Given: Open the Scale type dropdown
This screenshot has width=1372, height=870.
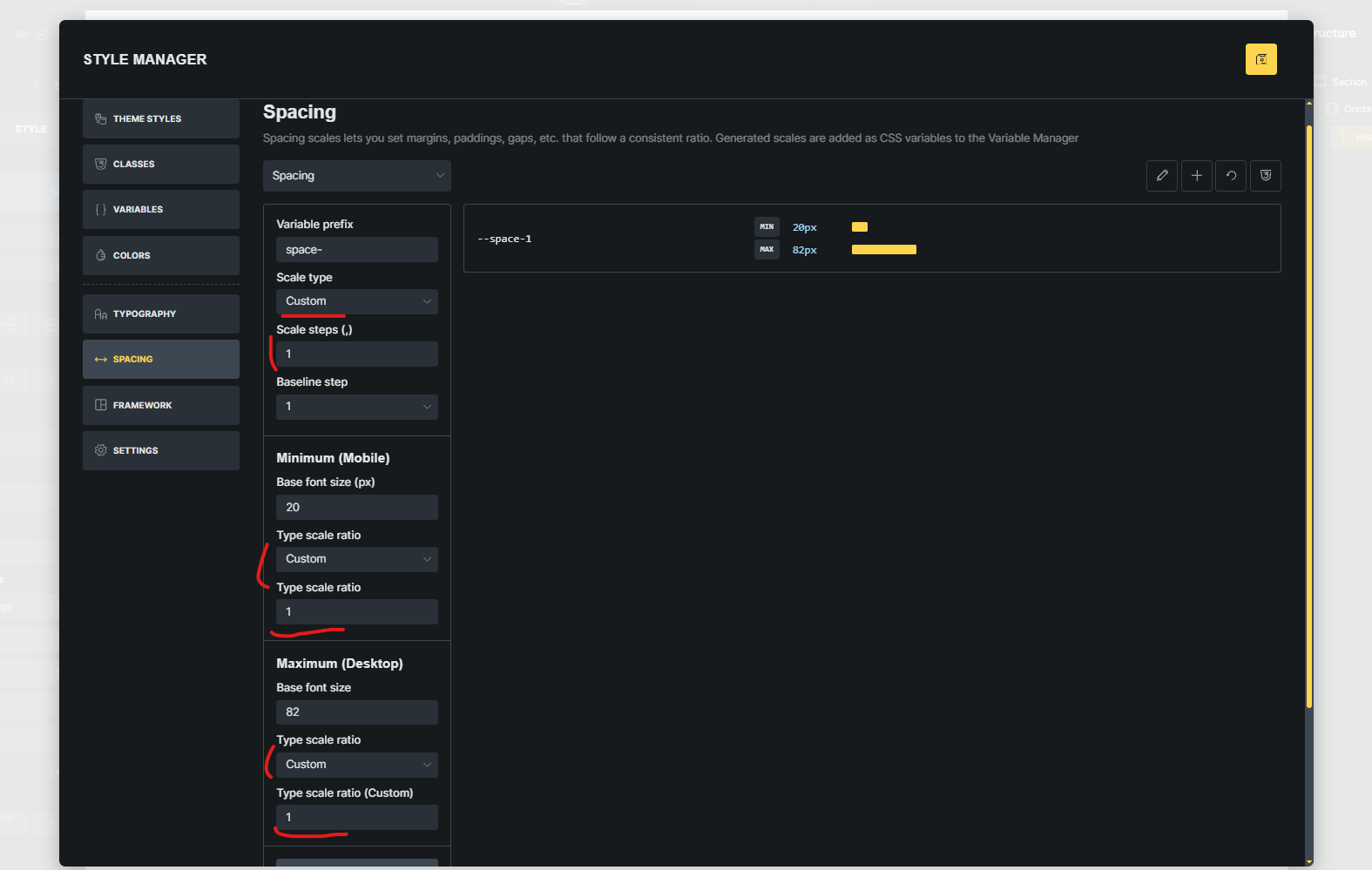Looking at the screenshot, I should (356, 301).
